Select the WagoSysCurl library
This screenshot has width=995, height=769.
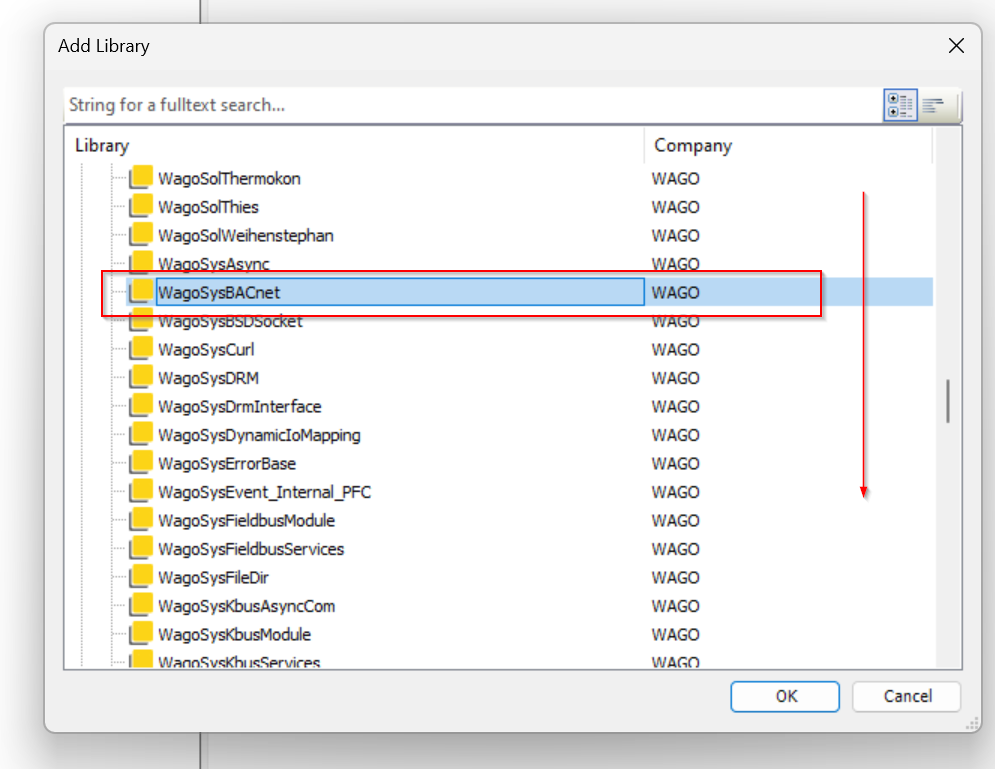pos(206,350)
